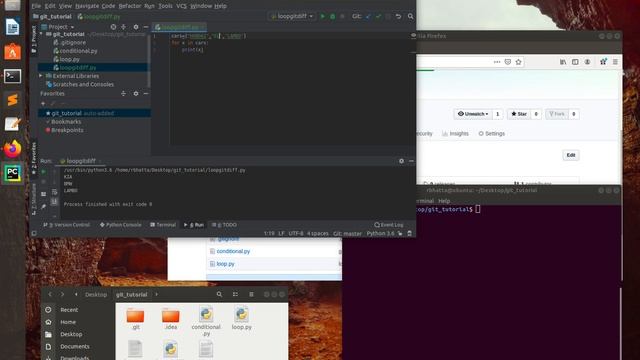This screenshot has width=640, height=360.
Task: Open Terminal from Ubuntu dock
Action: 12,76
